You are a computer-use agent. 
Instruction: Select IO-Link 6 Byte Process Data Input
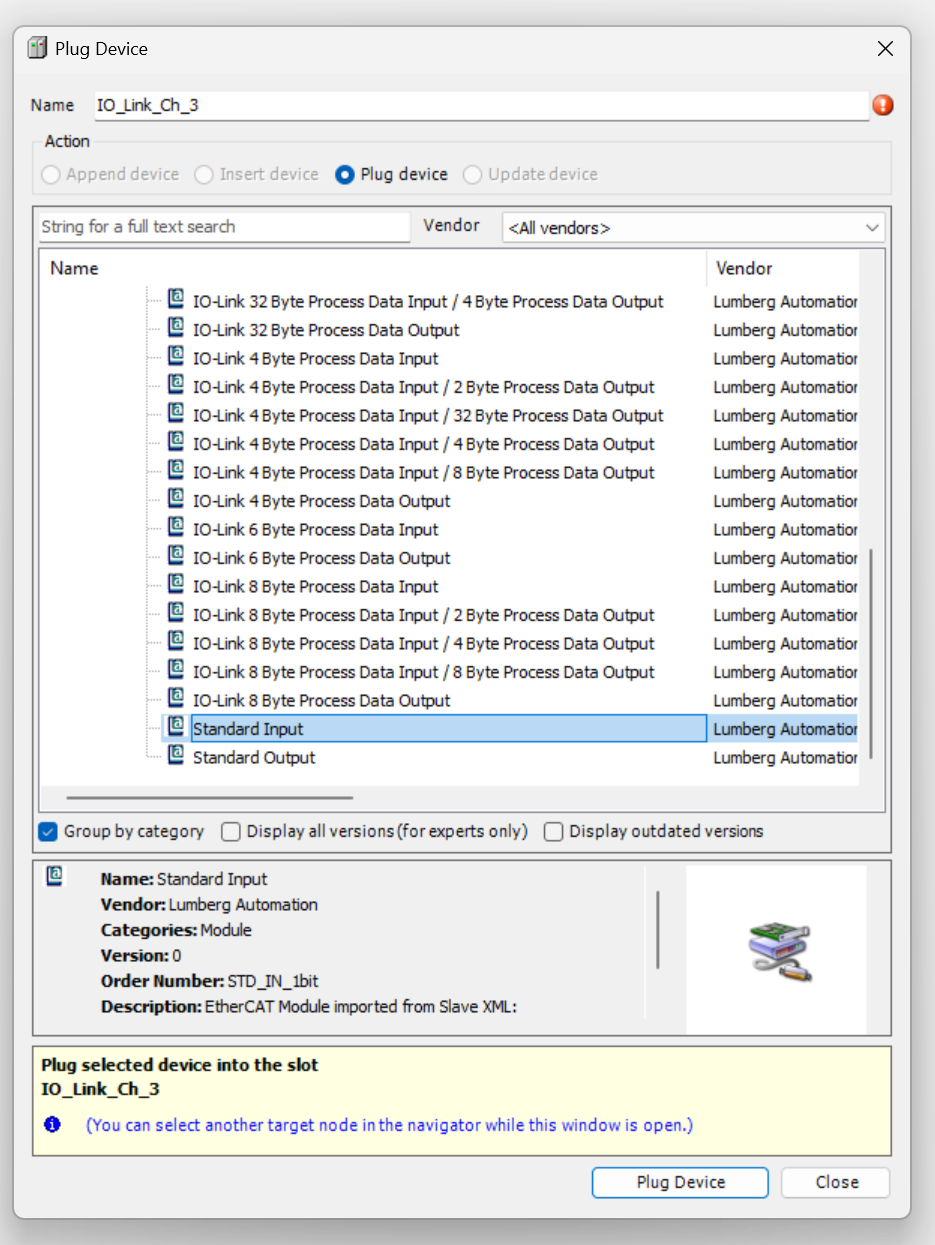point(315,530)
